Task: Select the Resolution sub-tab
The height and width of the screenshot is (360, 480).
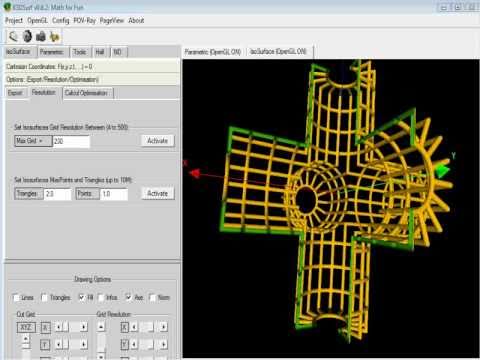Action: [44, 92]
